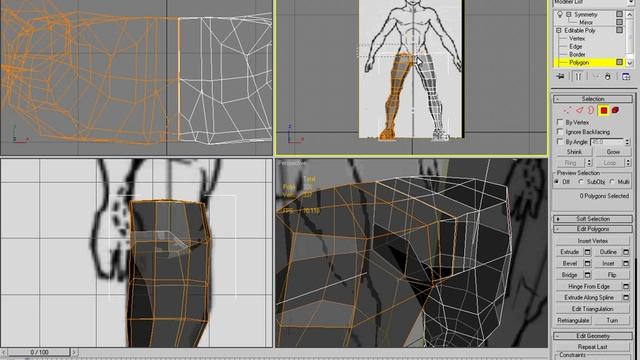Image resolution: width=640 pixels, height=360 pixels.
Task: Click the By Angle value field
Action: [607, 142]
